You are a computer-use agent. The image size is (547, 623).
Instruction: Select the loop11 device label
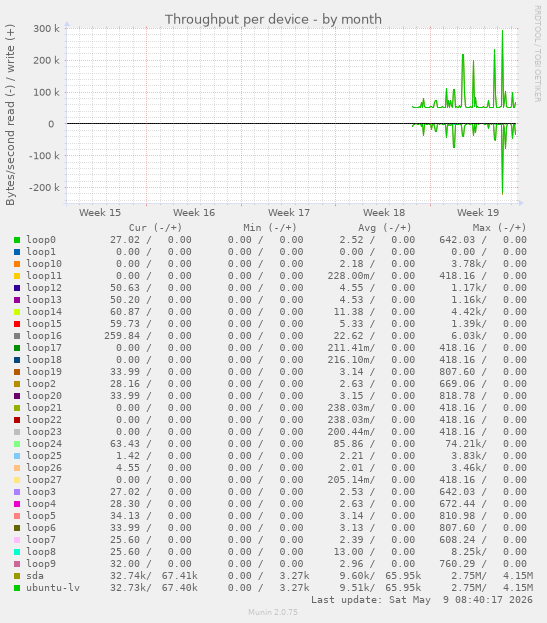[44, 276]
